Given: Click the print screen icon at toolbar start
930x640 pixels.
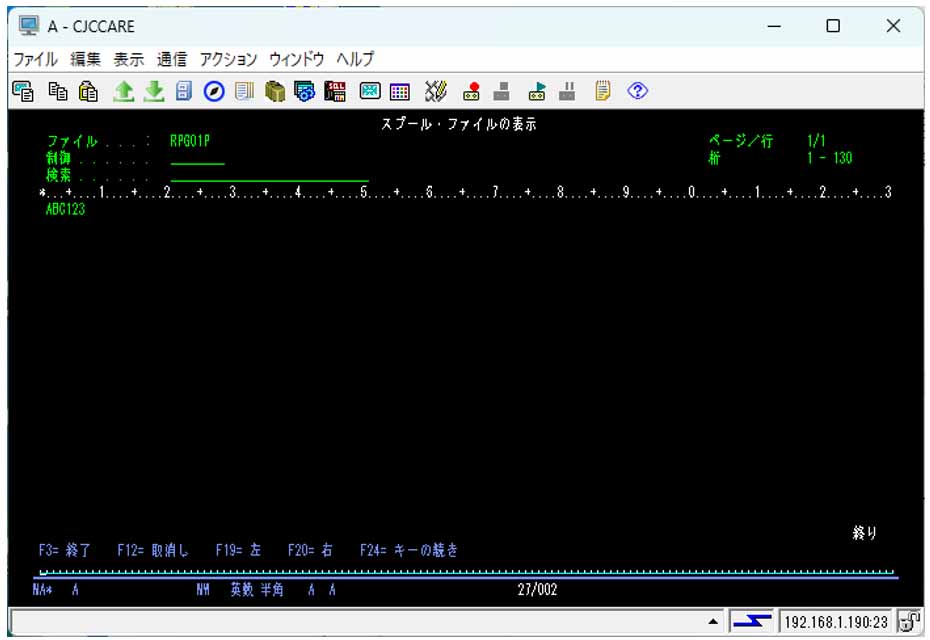Looking at the screenshot, I should 22,92.
